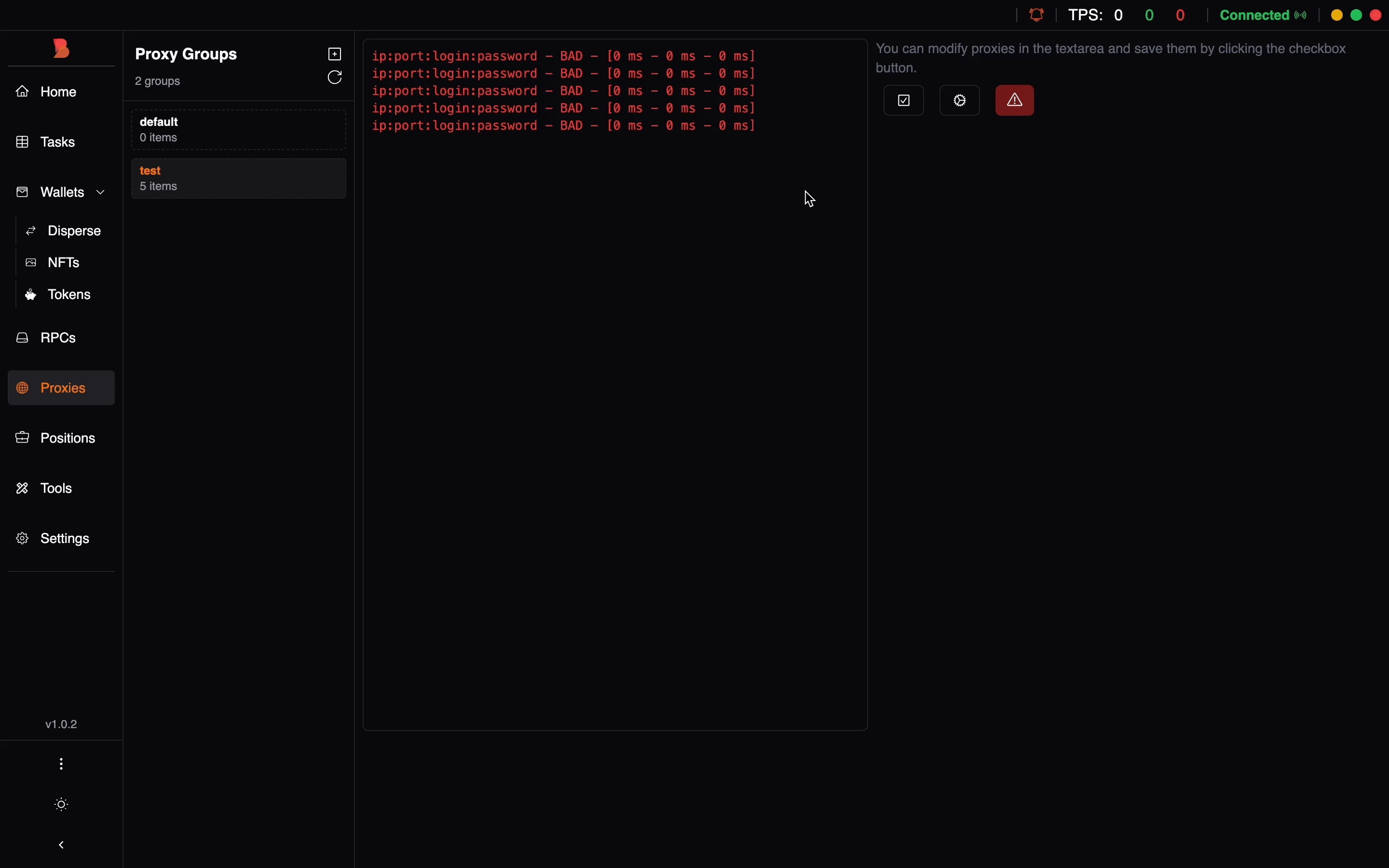Collapse the sidebar with left chevron
This screenshot has width=1389, height=868.
tap(61, 845)
